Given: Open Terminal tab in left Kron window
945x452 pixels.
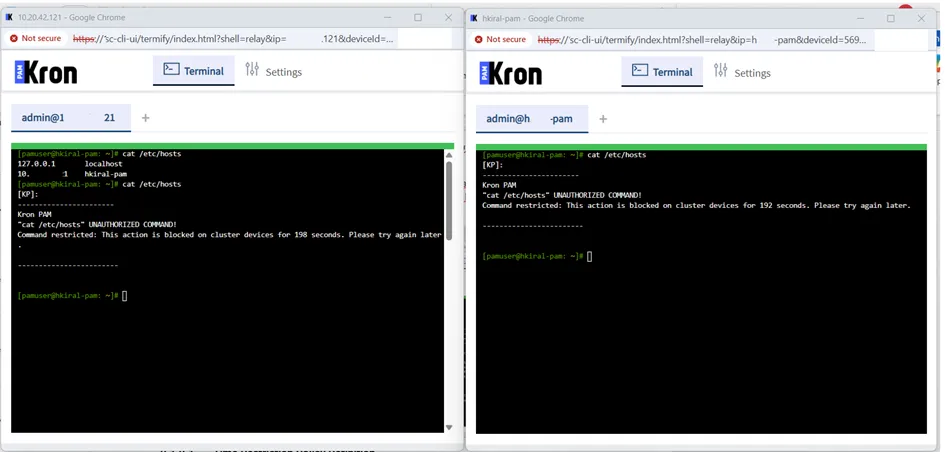Looking at the screenshot, I should [193, 71].
